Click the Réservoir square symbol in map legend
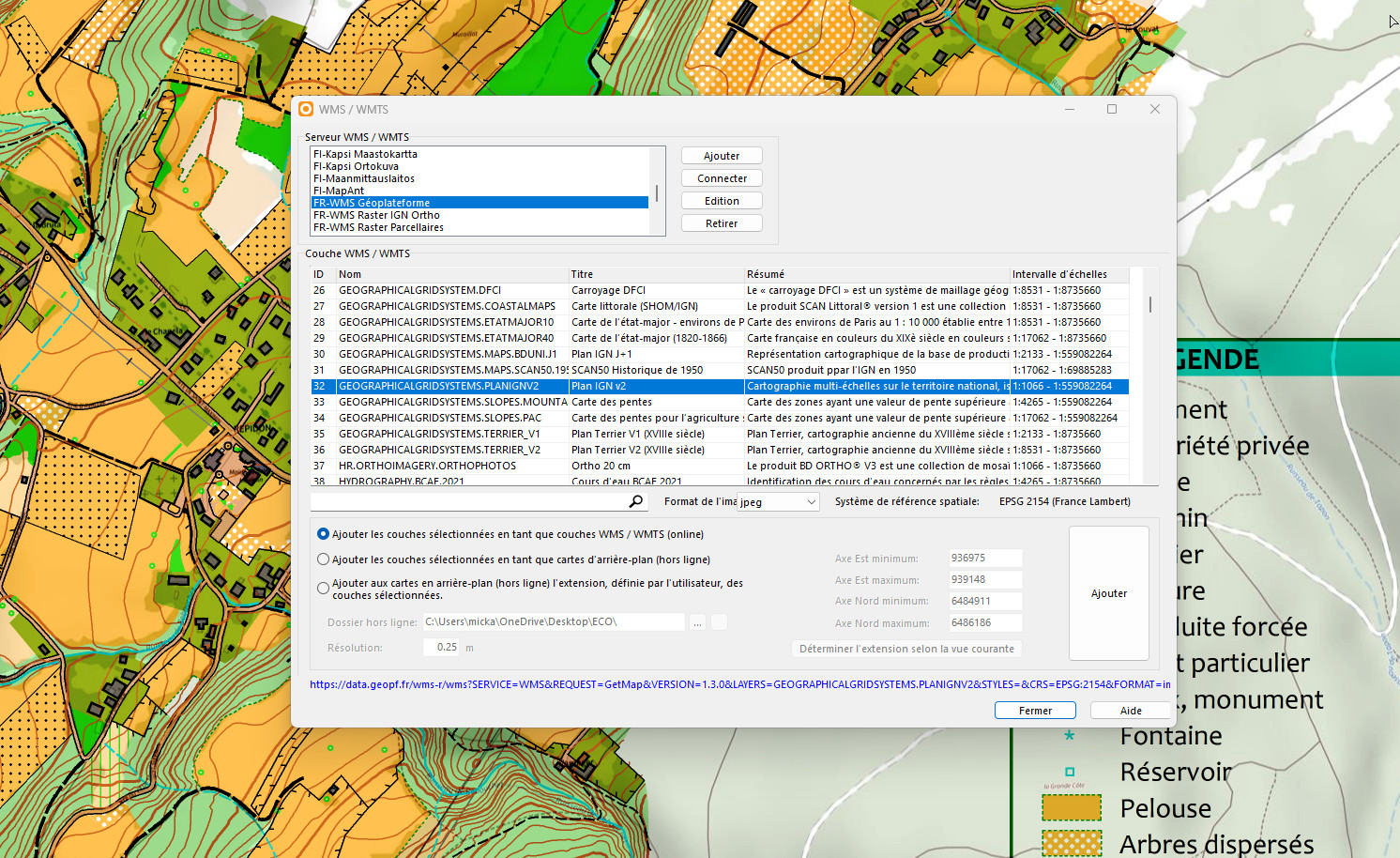Image resolution: width=1400 pixels, height=858 pixels. point(1069,772)
